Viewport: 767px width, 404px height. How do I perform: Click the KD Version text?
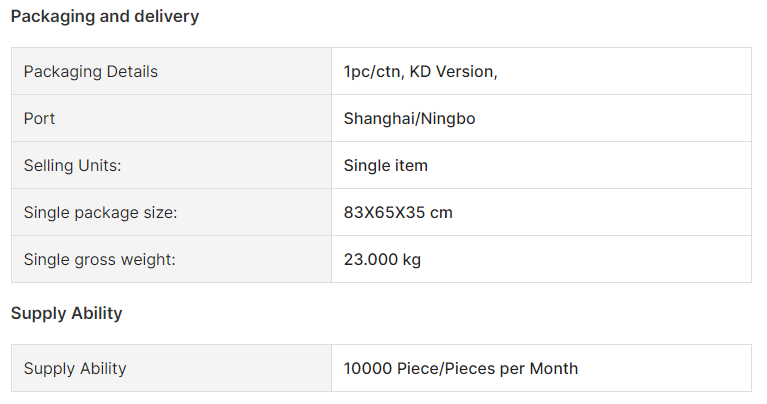coord(451,71)
